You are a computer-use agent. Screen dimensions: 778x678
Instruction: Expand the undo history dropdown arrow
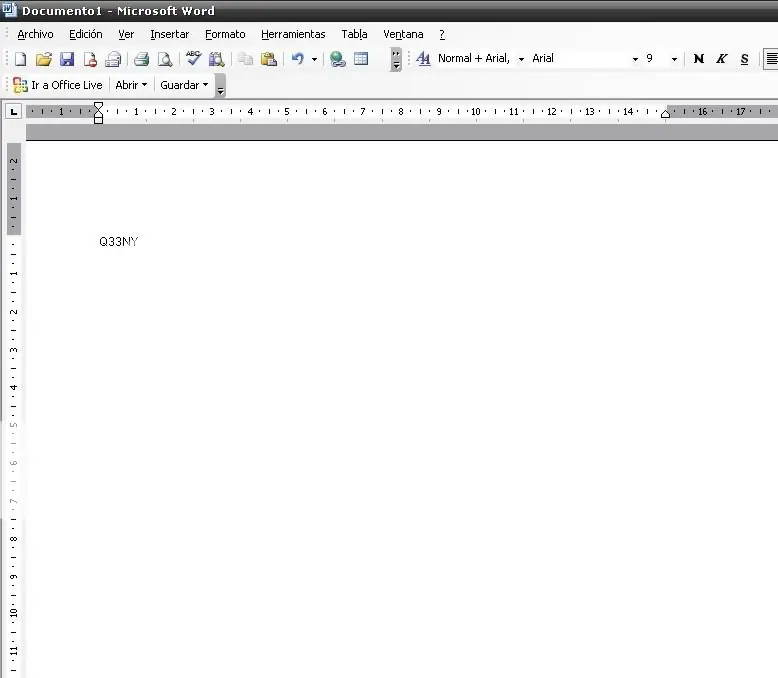pos(314,60)
